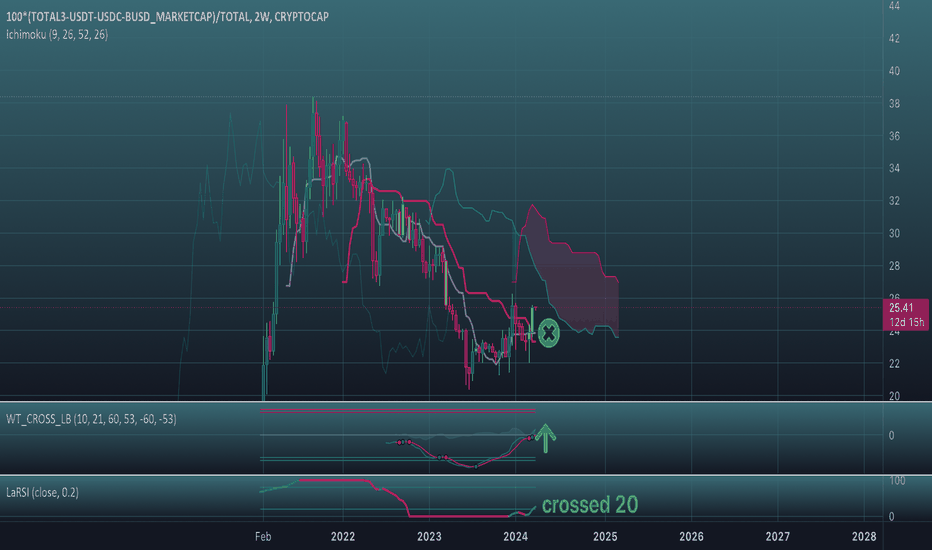Screen dimensions: 932x550
Task: Select the LaRSI (close, 0.2) indicator label
Action: coord(42,492)
